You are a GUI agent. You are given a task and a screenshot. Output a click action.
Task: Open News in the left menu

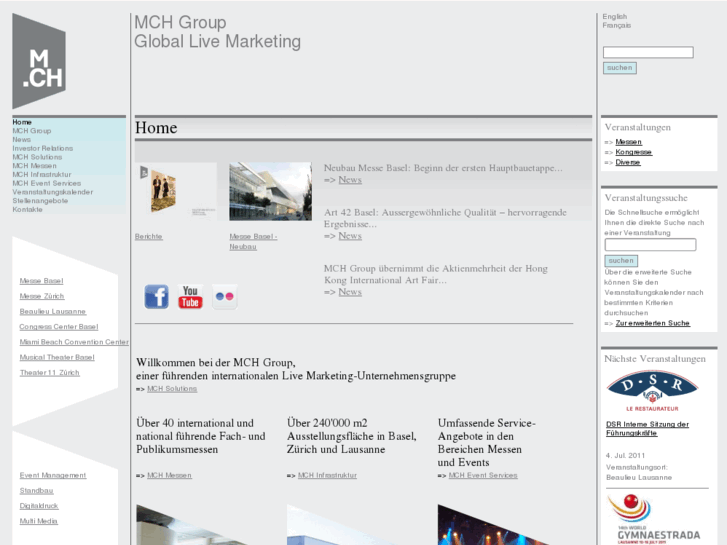(21, 140)
